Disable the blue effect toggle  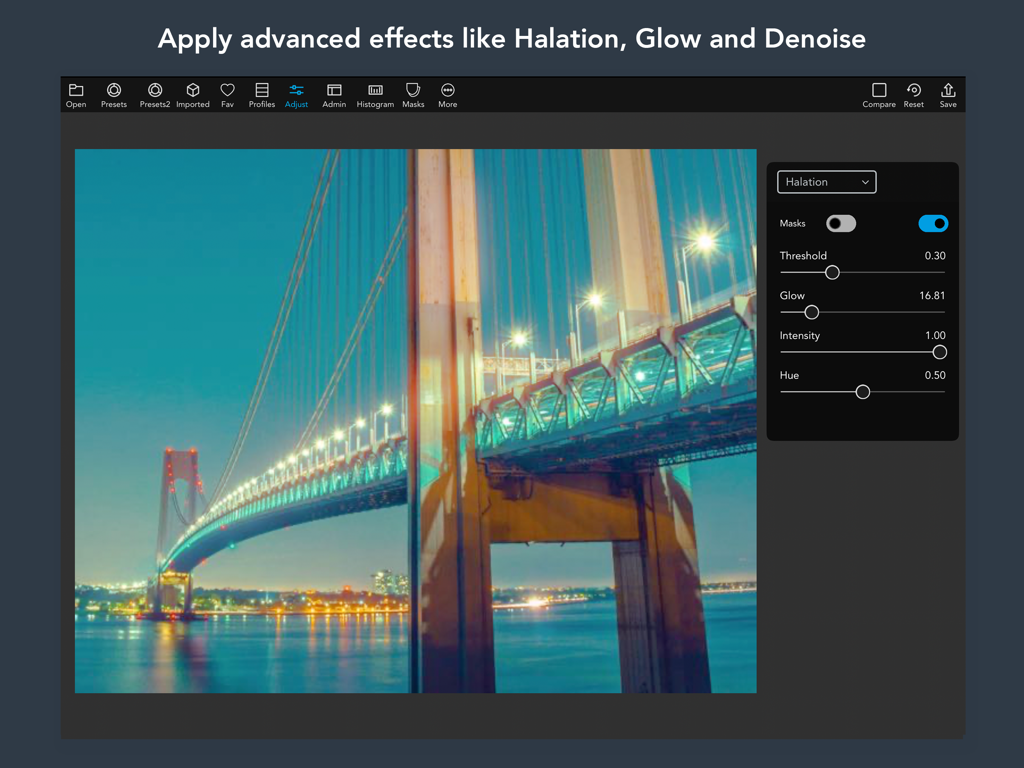click(932, 223)
